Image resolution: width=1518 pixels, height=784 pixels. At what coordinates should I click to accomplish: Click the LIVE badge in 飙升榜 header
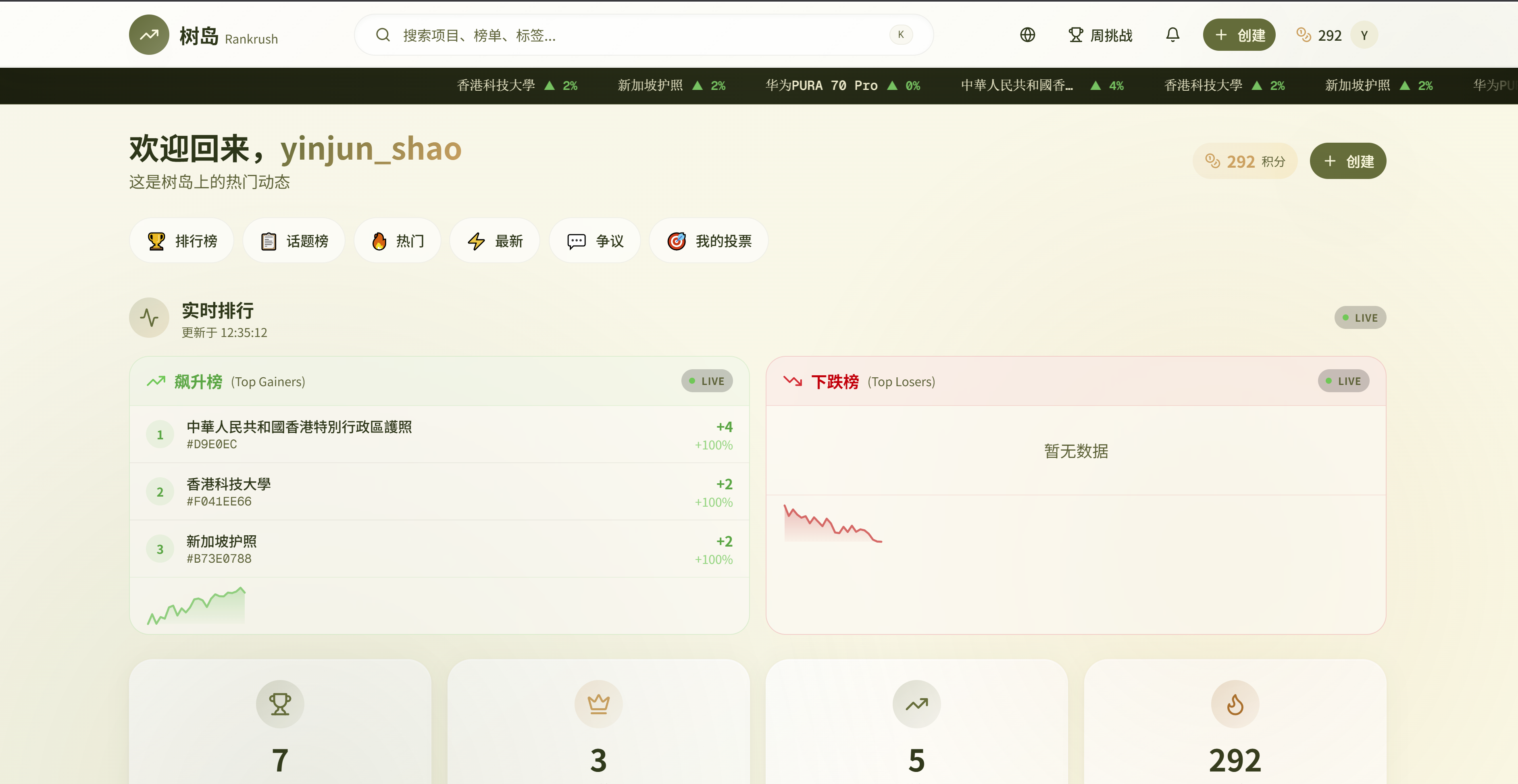point(707,381)
